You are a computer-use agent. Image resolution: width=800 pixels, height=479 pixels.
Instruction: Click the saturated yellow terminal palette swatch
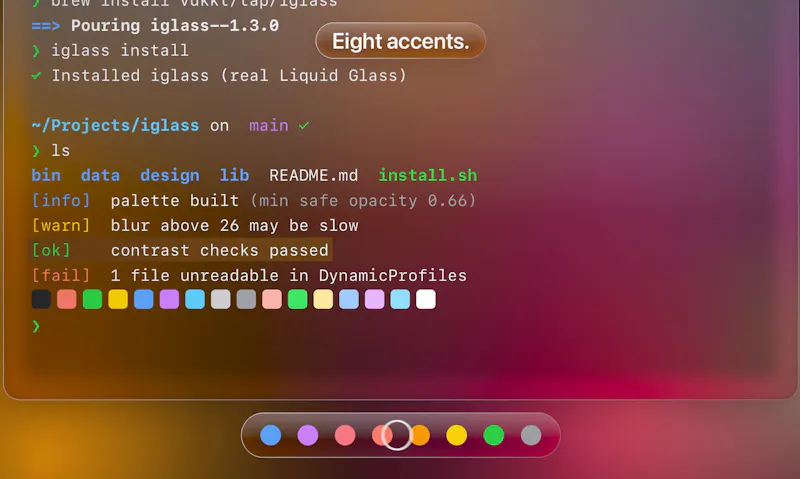pos(118,299)
